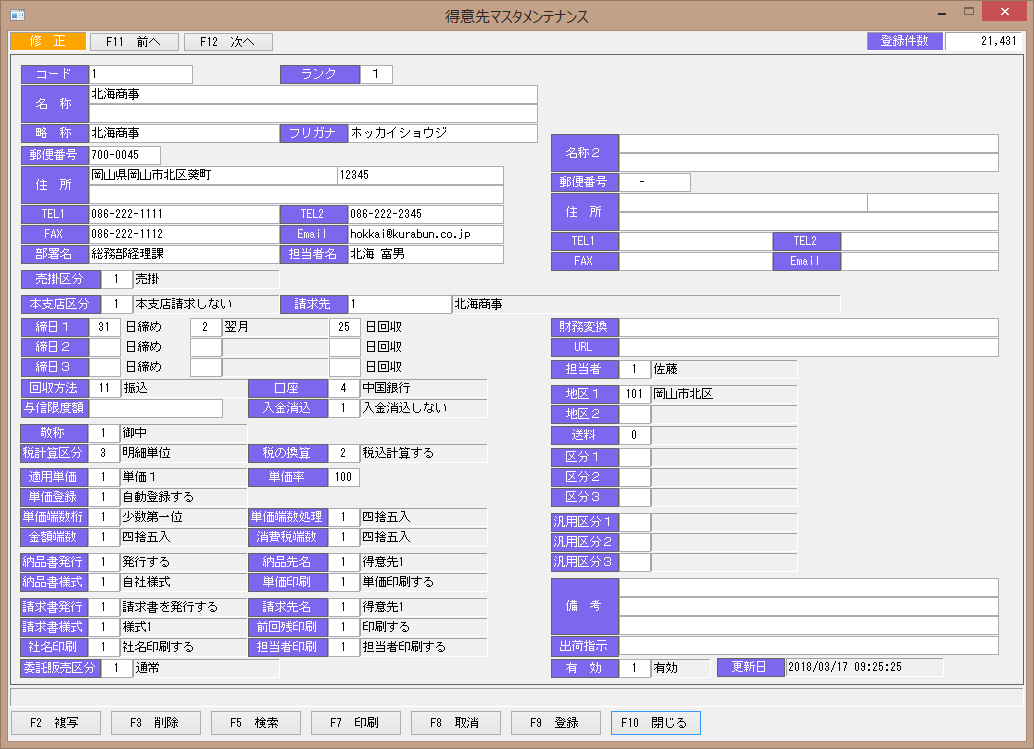
Task: Click the 委託販売区分 code field
Action: 117,668
